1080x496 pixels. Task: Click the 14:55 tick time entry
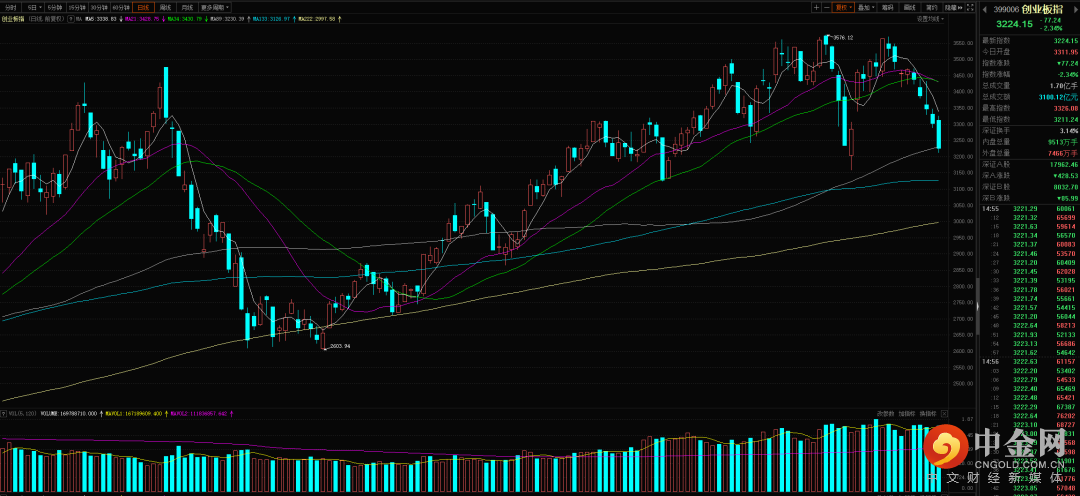click(989, 208)
